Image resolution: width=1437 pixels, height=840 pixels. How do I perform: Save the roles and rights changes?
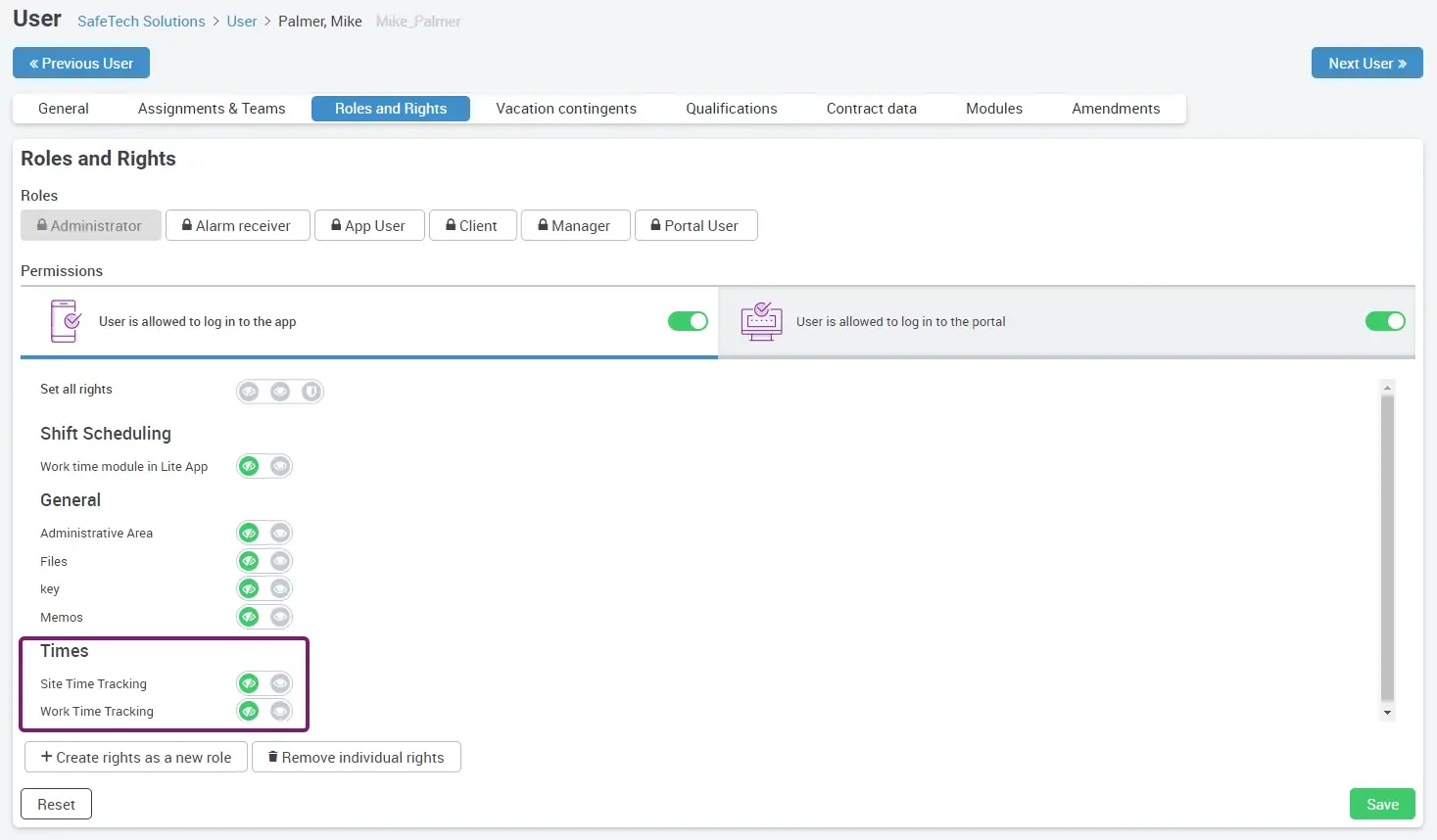(1381, 804)
